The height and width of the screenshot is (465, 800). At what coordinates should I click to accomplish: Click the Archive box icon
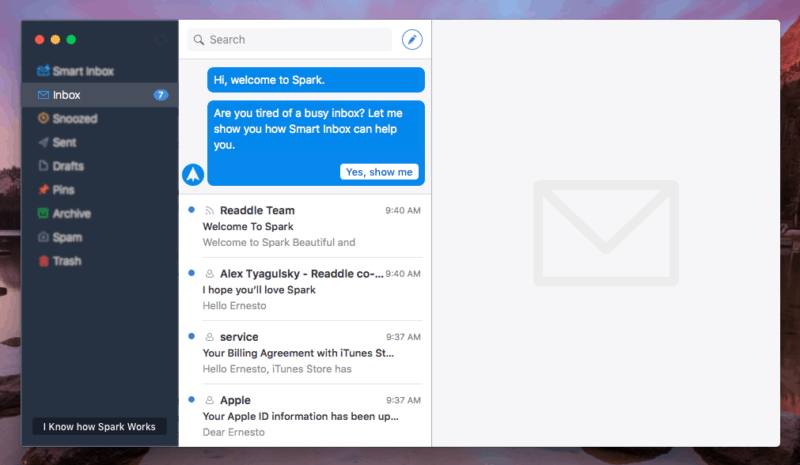coord(43,213)
